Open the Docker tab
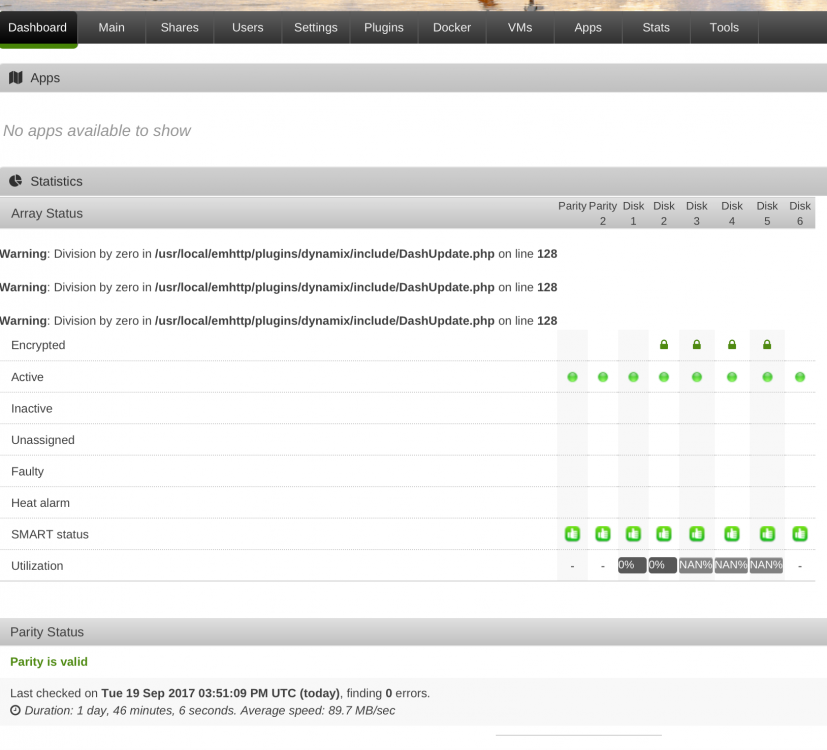Viewport: 827px width, 750px height. [x=451, y=28]
